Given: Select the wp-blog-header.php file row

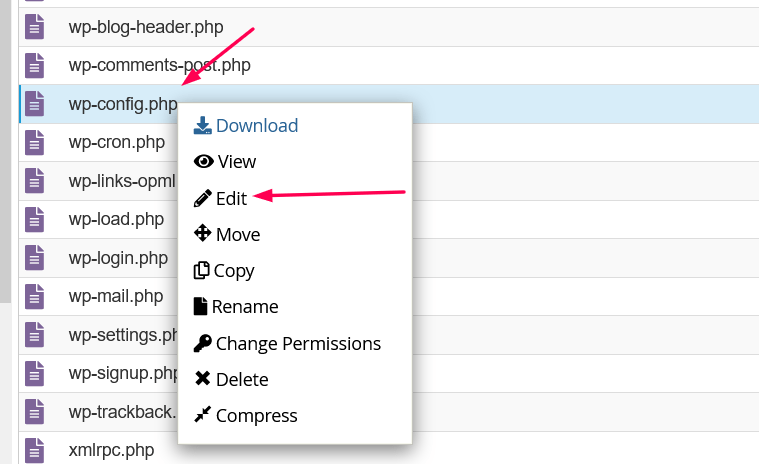Looking at the screenshot, I should click(389, 27).
